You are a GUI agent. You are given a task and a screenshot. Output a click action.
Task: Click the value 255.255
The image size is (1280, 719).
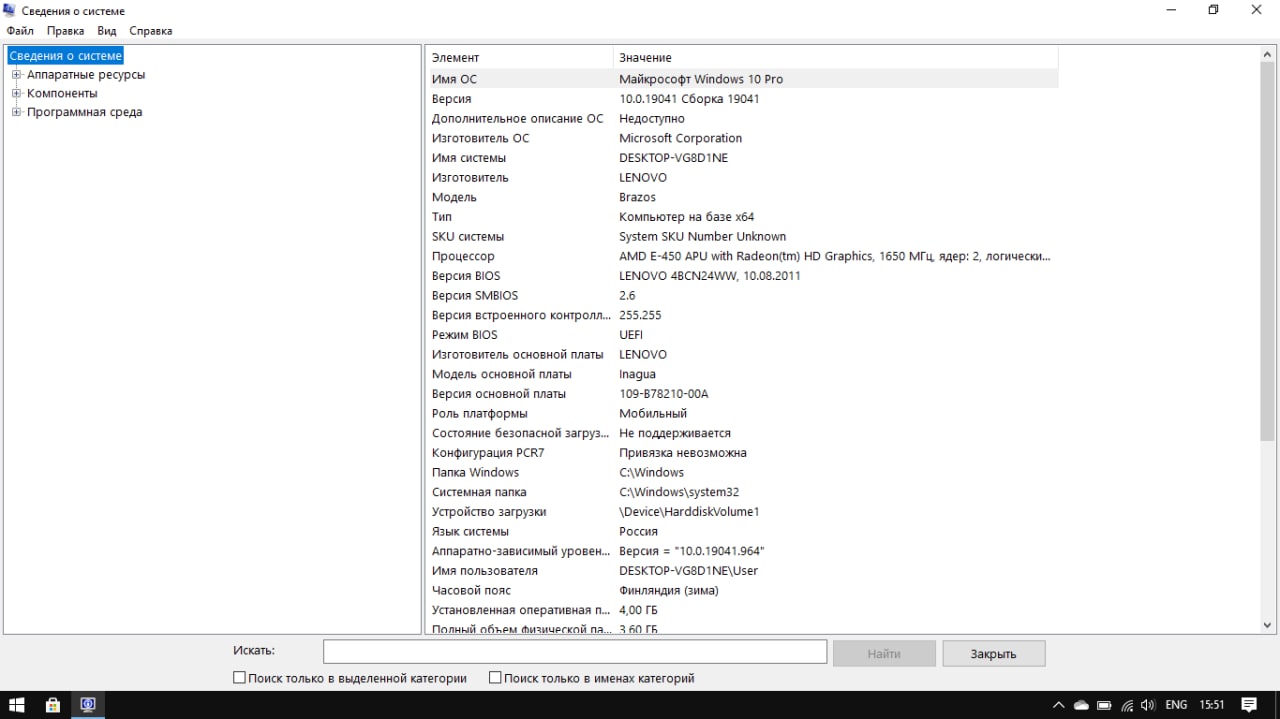(640, 315)
